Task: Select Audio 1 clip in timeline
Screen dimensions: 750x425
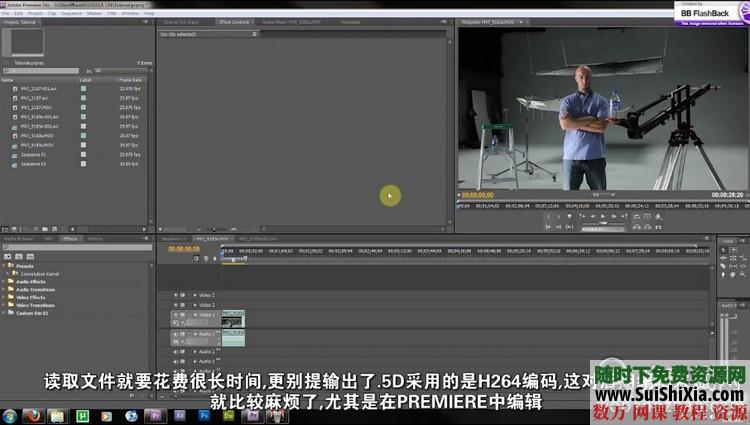Action: (233, 338)
